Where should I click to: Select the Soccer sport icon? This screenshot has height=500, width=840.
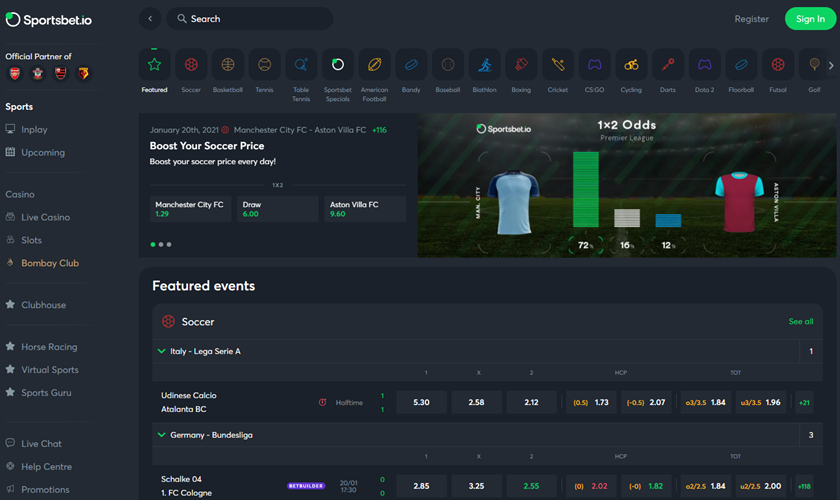pyautogui.click(x=191, y=65)
